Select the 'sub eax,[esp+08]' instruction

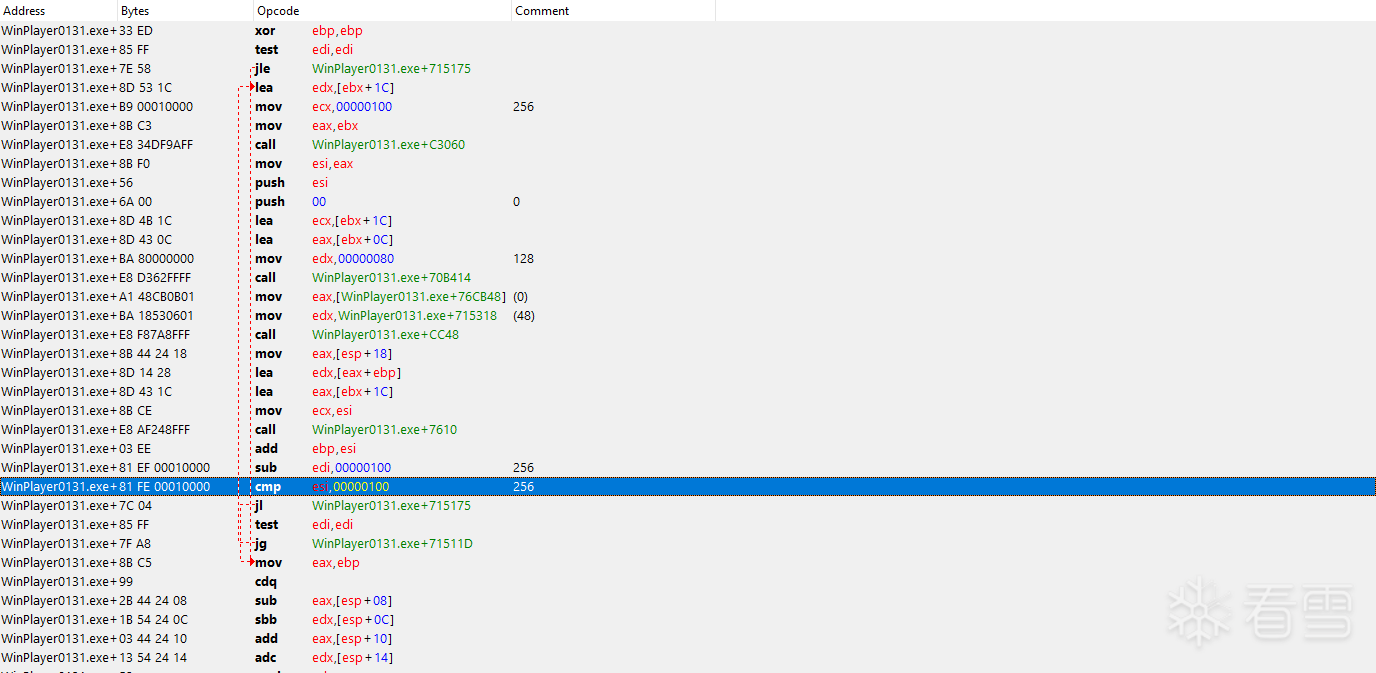coord(688,601)
